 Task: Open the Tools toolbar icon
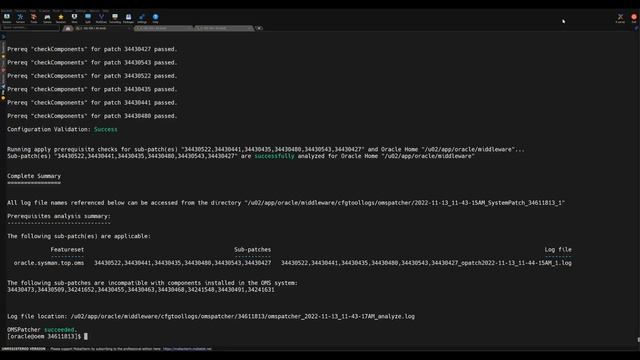[34, 18]
